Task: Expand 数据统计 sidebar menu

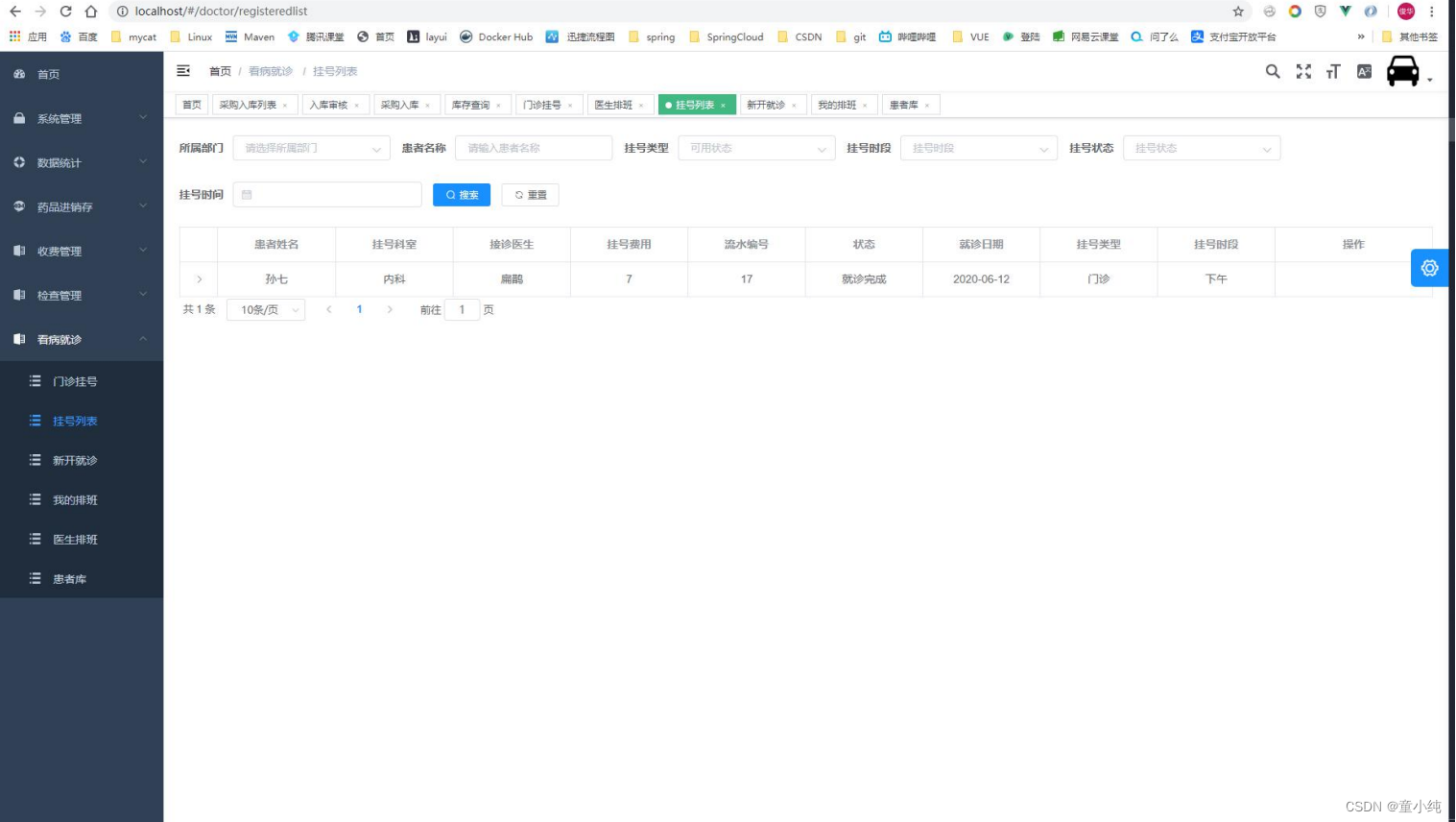Action: point(82,162)
